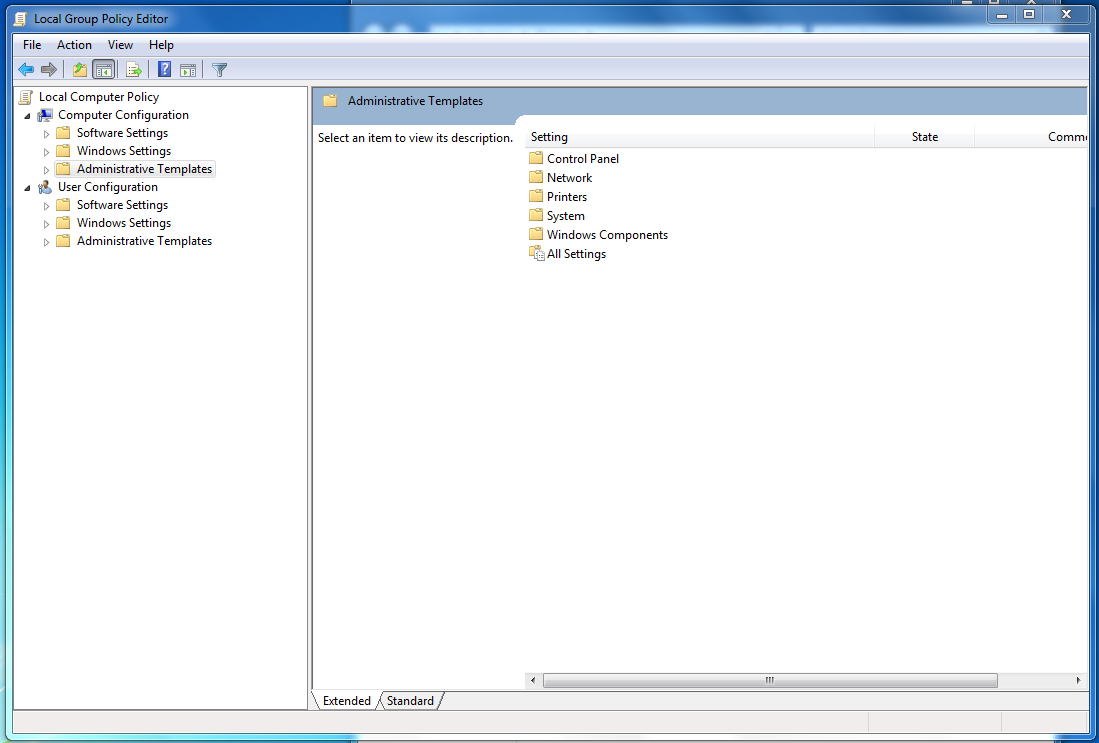Toggle the Show/Hide Action Pane icon
1099x743 pixels.
point(188,69)
